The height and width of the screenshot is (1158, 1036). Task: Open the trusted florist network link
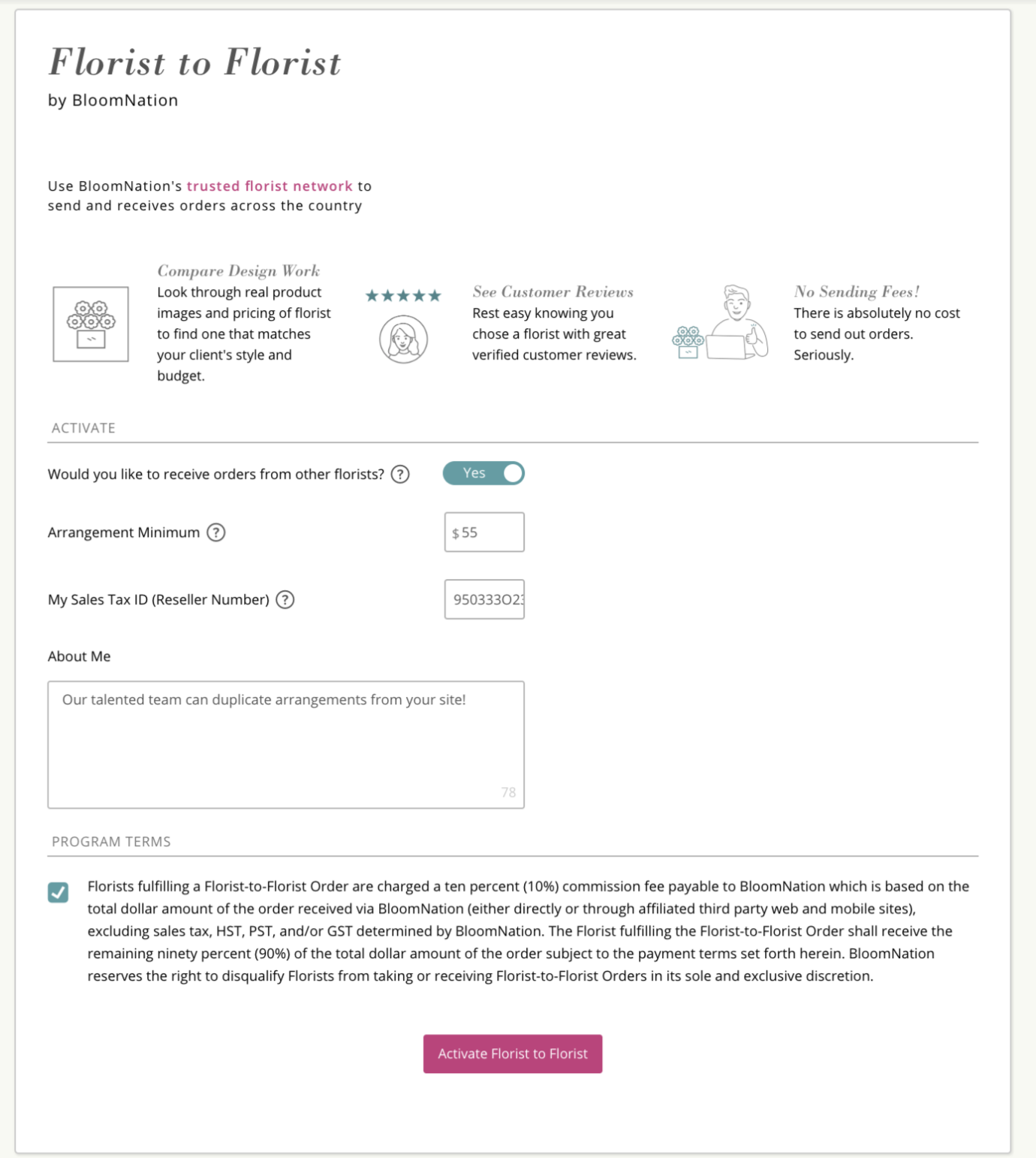click(269, 185)
